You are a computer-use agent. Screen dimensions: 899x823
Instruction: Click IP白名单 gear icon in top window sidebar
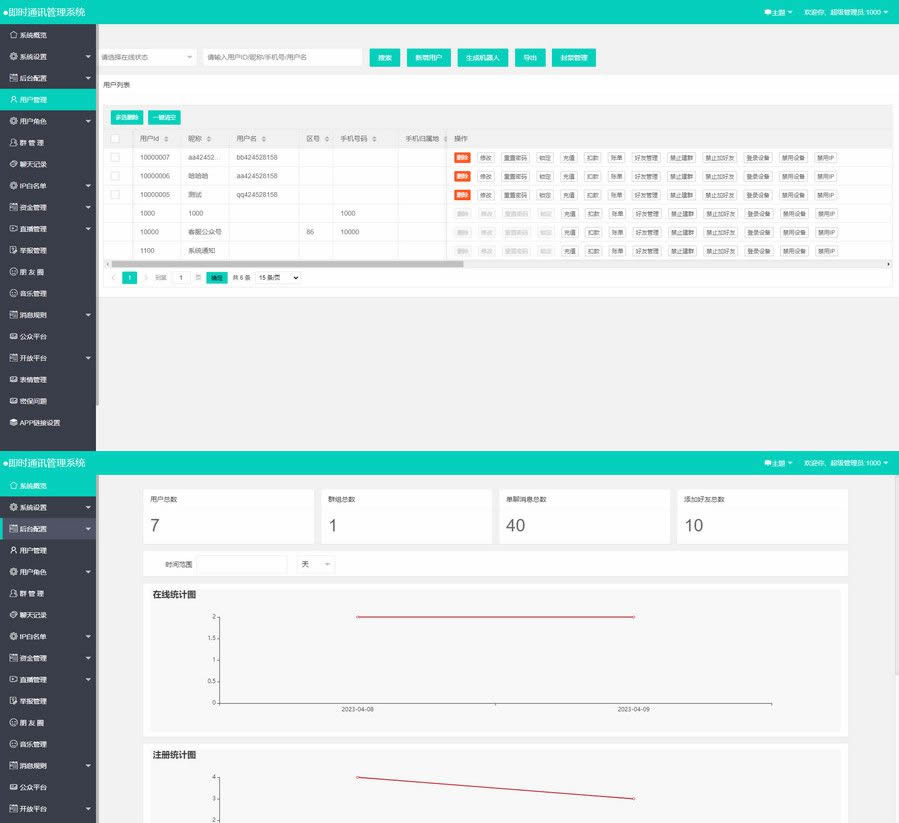tap(14, 185)
